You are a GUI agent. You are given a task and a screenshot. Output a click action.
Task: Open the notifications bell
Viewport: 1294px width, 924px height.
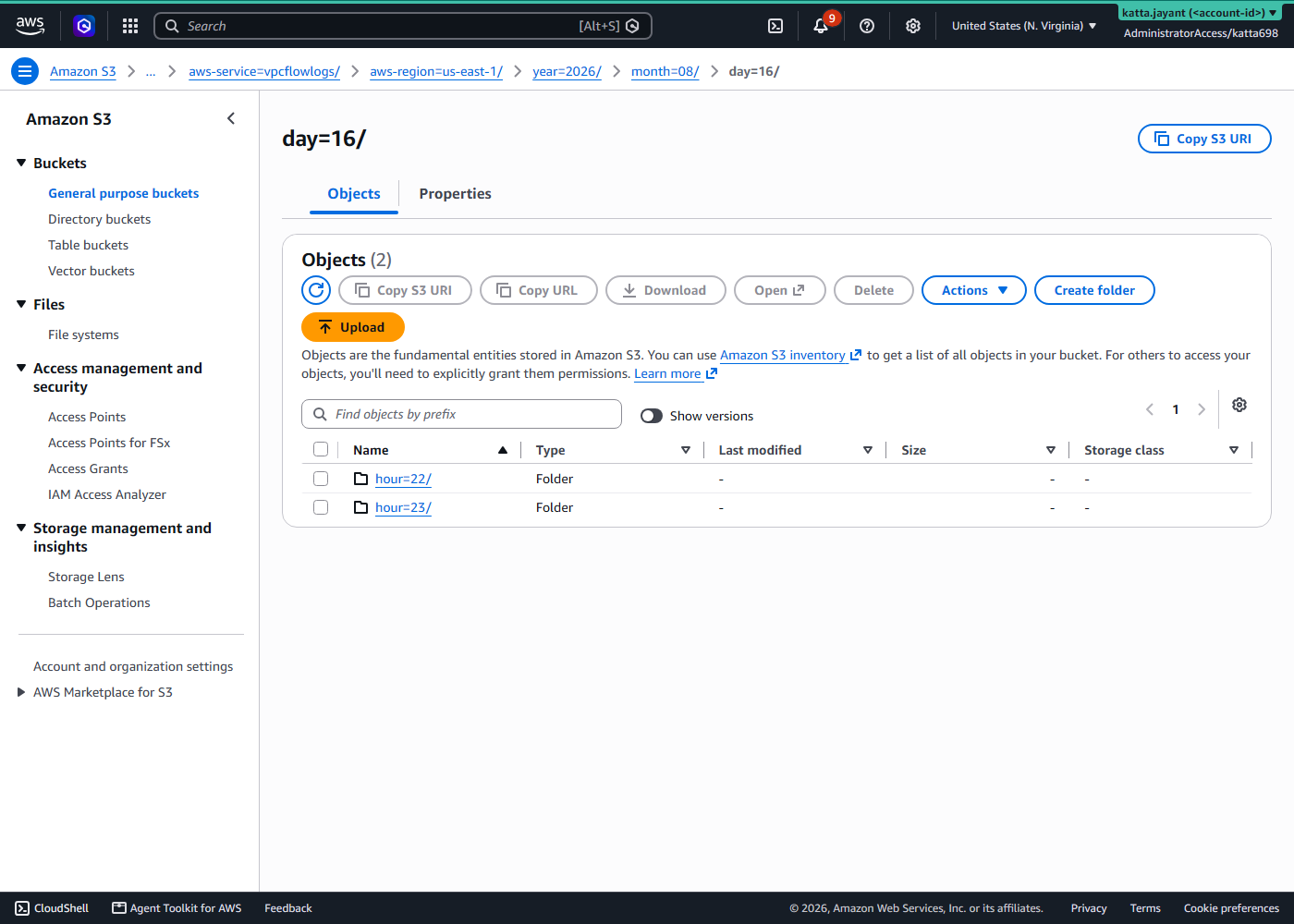click(821, 26)
